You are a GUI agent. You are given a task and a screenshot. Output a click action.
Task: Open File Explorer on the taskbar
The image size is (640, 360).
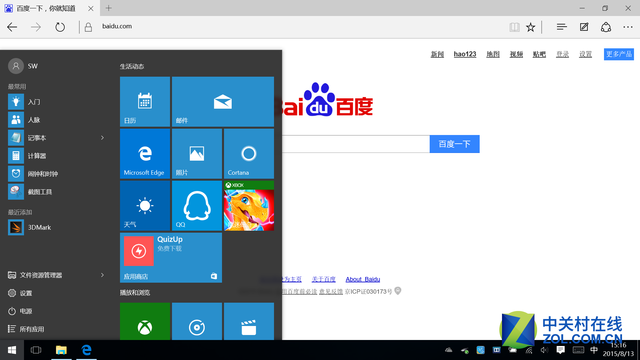click(x=61, y=350)
